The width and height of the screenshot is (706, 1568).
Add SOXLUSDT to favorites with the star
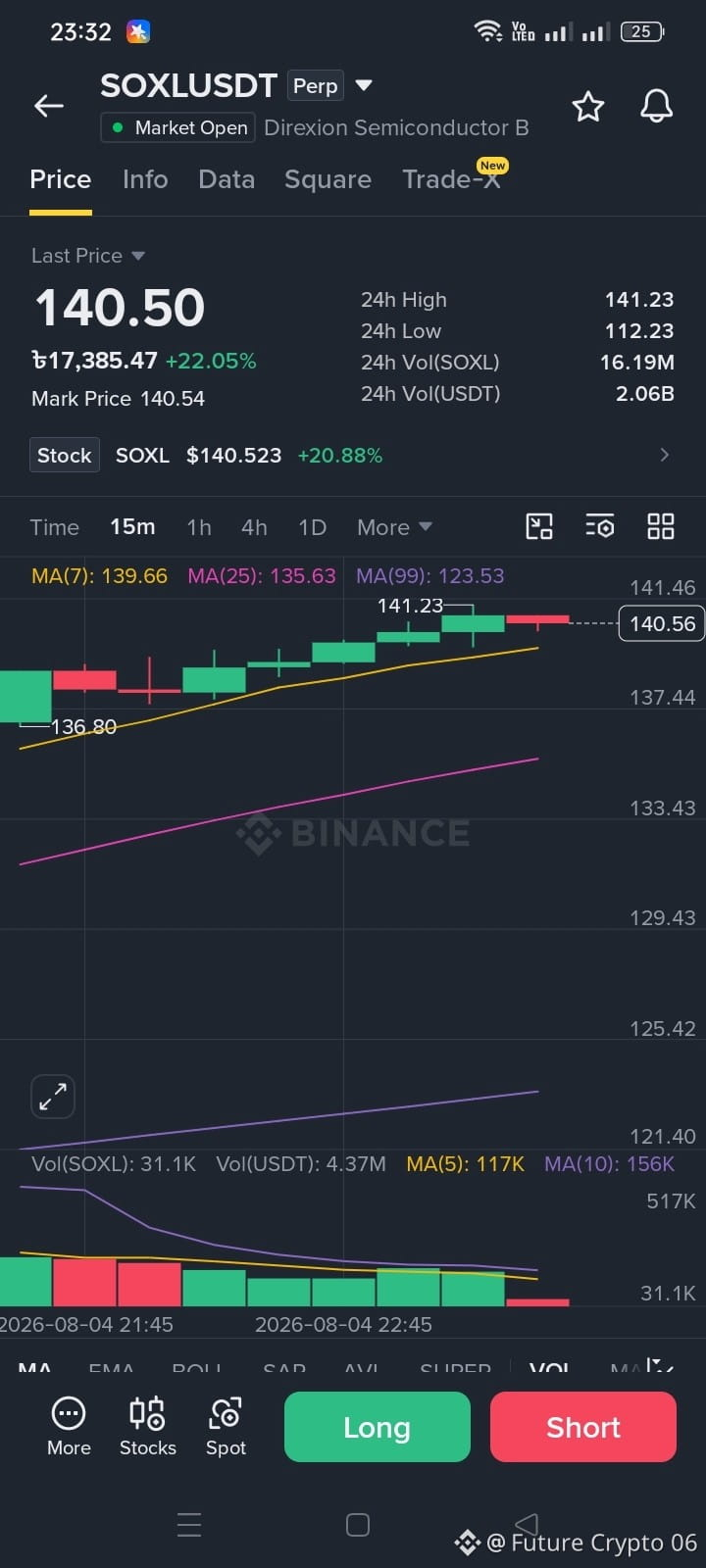[x=588, y=106]
